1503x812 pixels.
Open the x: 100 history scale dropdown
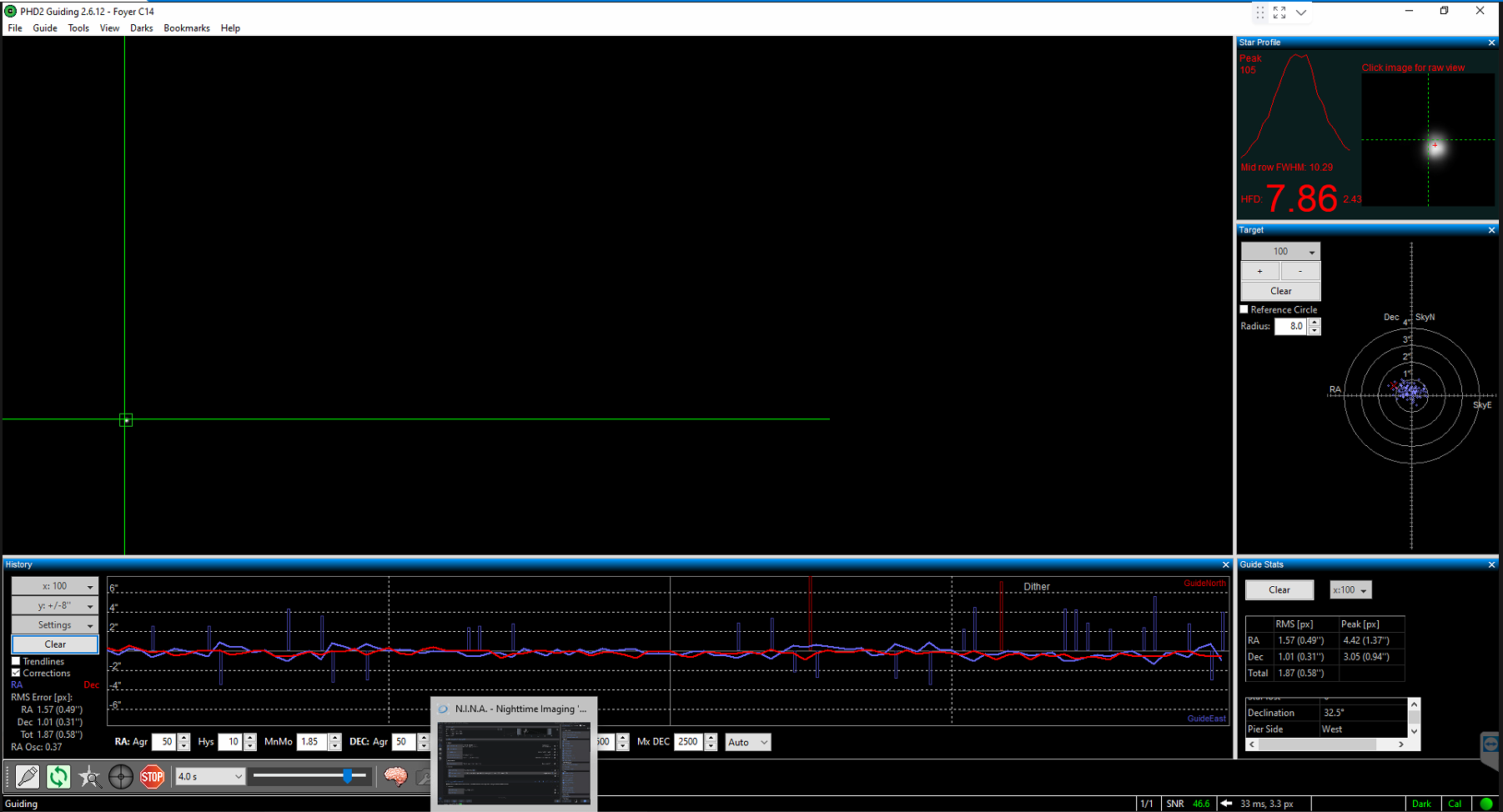[x=55, y=586]
